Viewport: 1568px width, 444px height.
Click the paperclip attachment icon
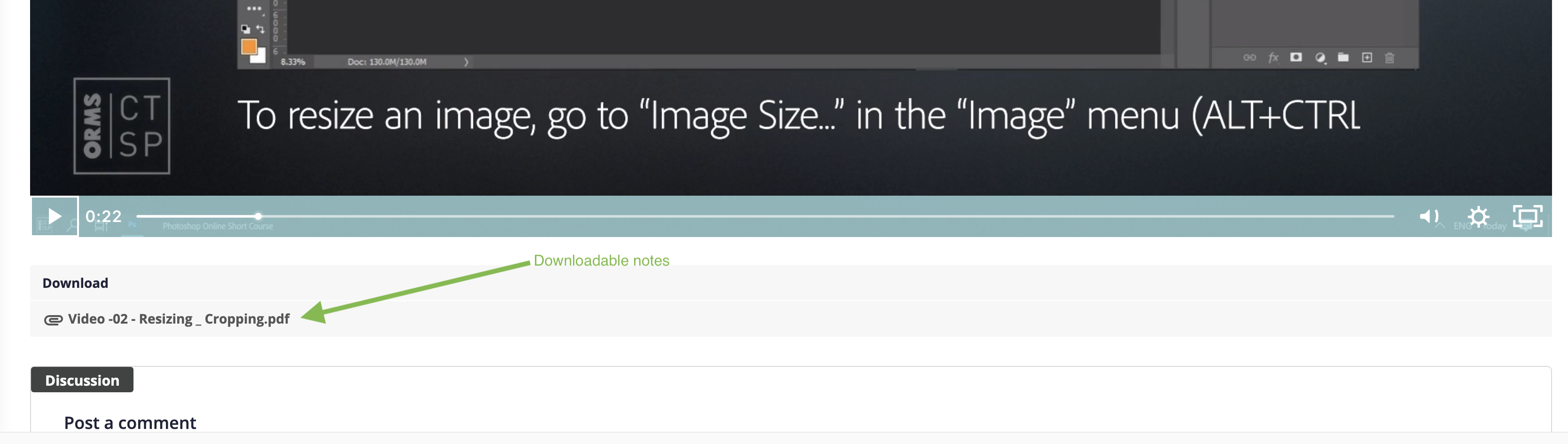point(53,320)
